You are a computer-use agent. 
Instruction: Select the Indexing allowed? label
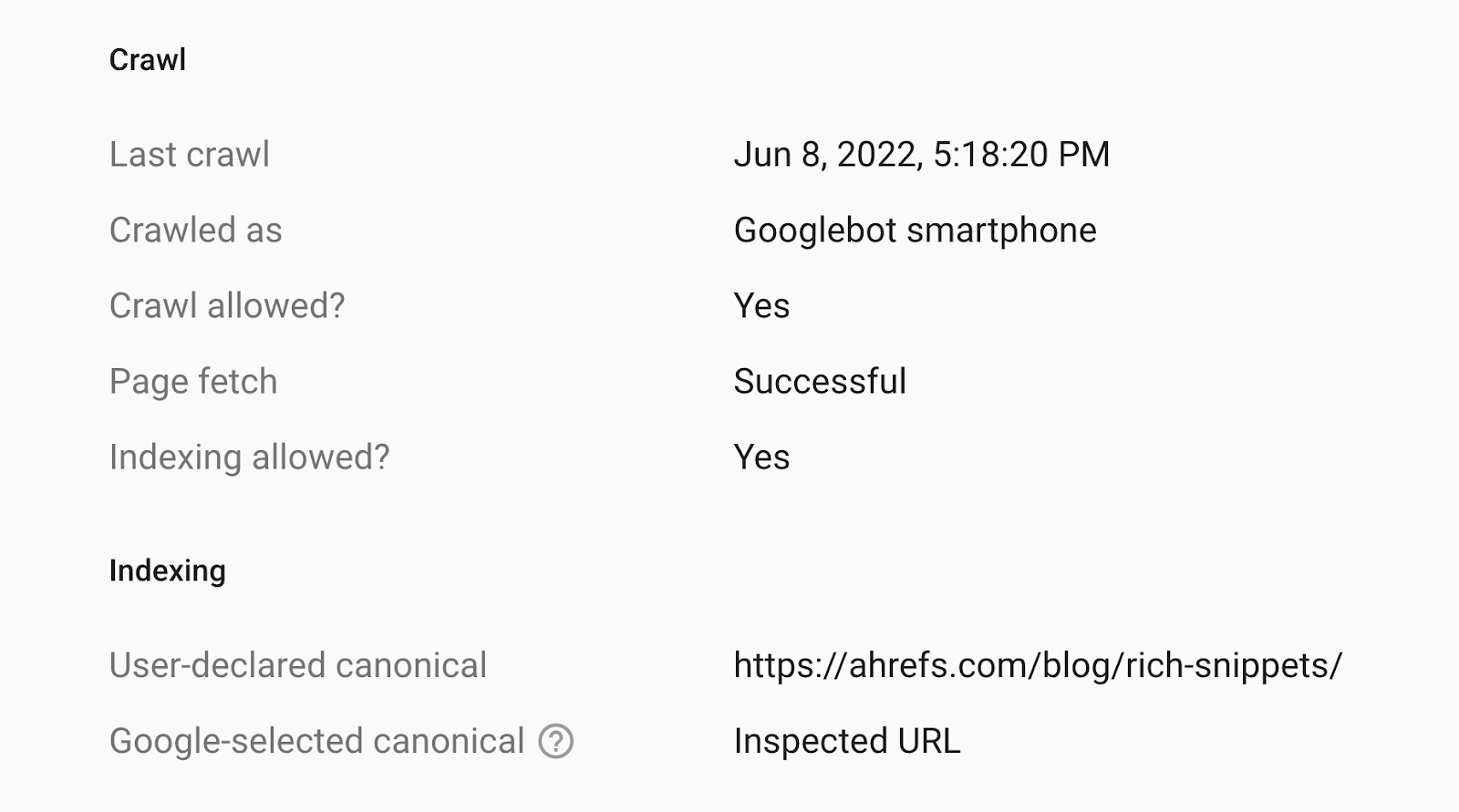[249, 457]
